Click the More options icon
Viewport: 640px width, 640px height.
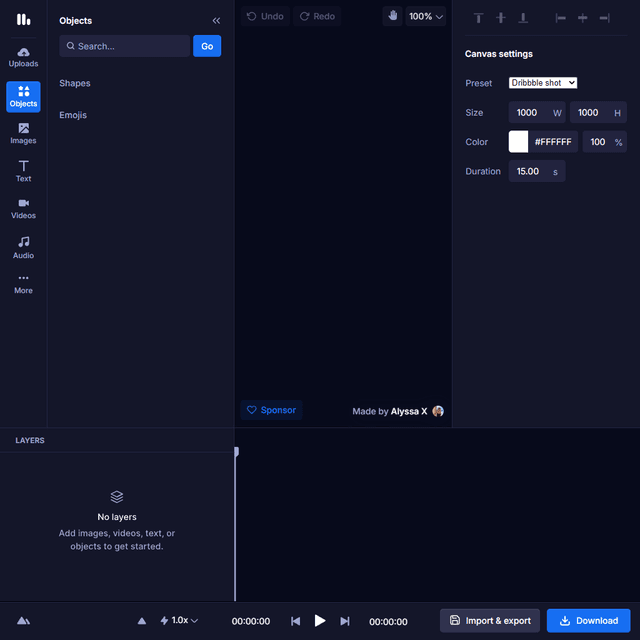(23, 283)
